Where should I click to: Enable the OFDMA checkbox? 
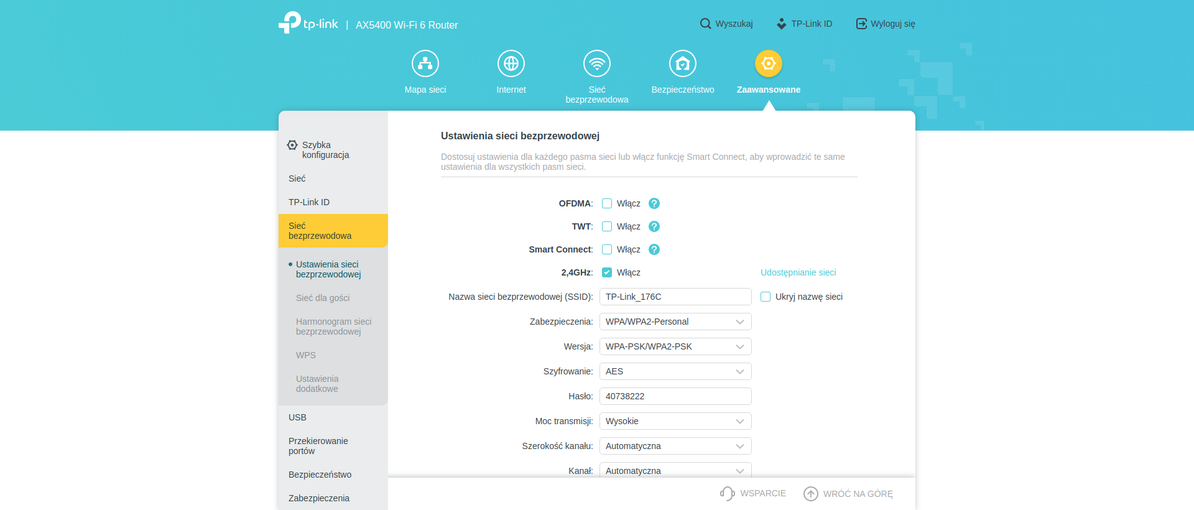point(607,203)
